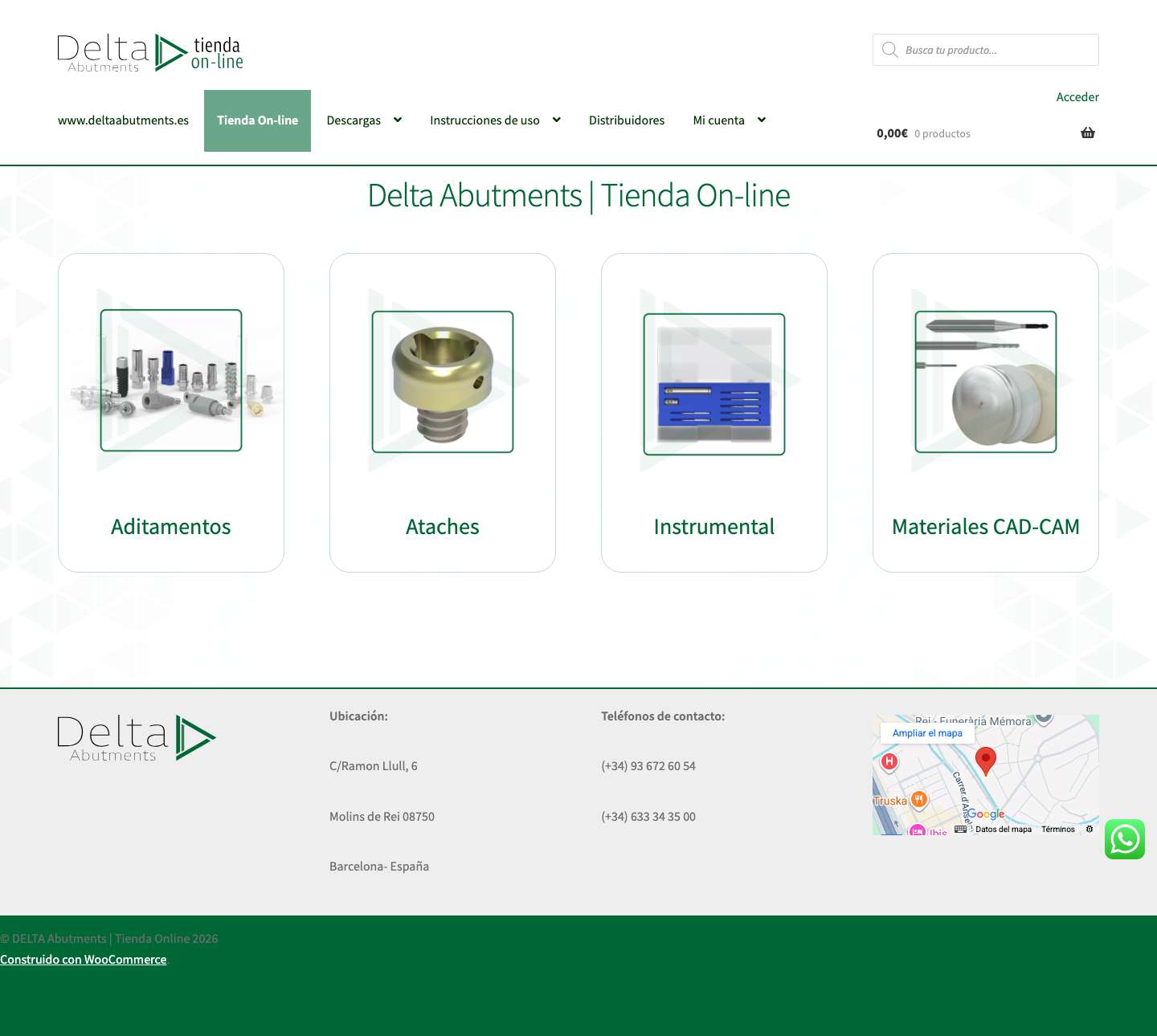This screenshot has width=1157, height=1036.
Task: Open the Mi cuenta dropdown
Action: 720,120
